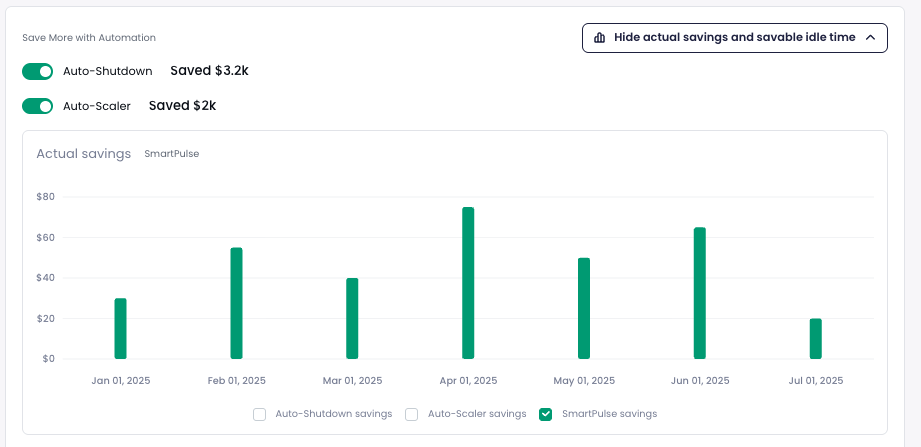Screen dimensions: 921x447
Task: Click the Feb 01, 2025 savings bar
Action: 236,303
